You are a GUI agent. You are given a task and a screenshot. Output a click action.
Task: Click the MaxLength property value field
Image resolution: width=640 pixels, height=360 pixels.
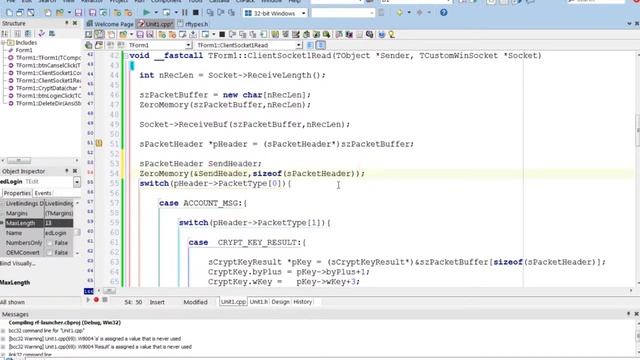pos(59,223)
